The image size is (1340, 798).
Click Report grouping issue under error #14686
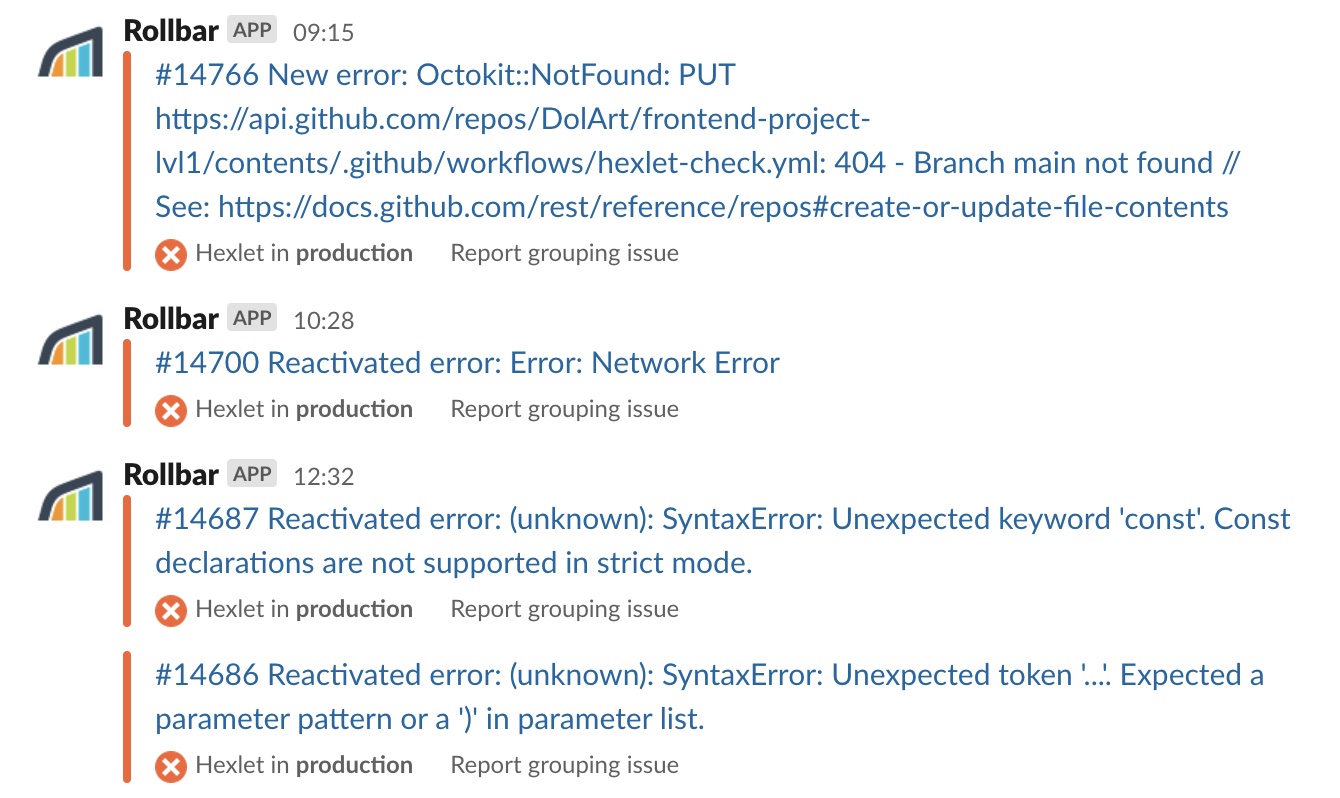pyautogui.click(x=564, y=765)
